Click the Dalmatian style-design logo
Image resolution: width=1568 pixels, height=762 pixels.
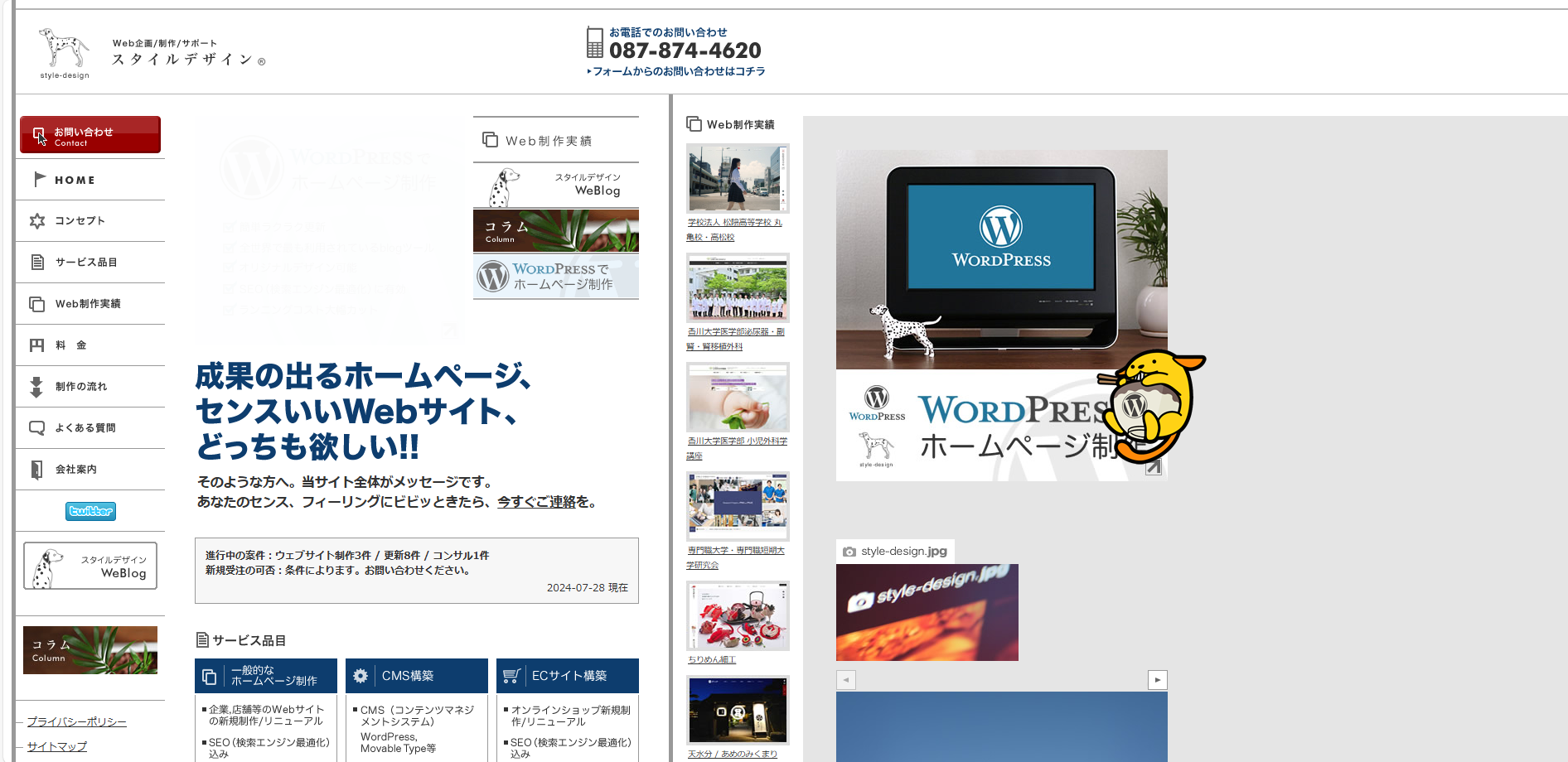[64, 53]
